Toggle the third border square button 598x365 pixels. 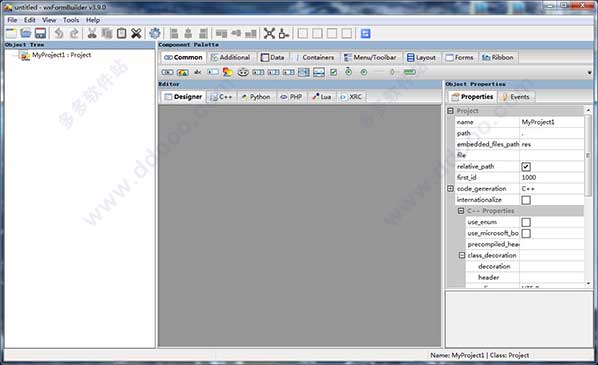coord(332,33)
